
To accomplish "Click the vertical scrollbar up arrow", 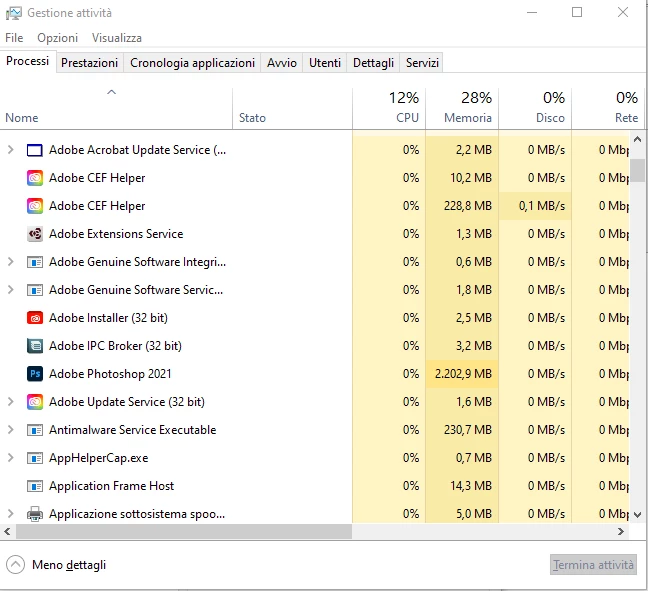I will point(637,140).
